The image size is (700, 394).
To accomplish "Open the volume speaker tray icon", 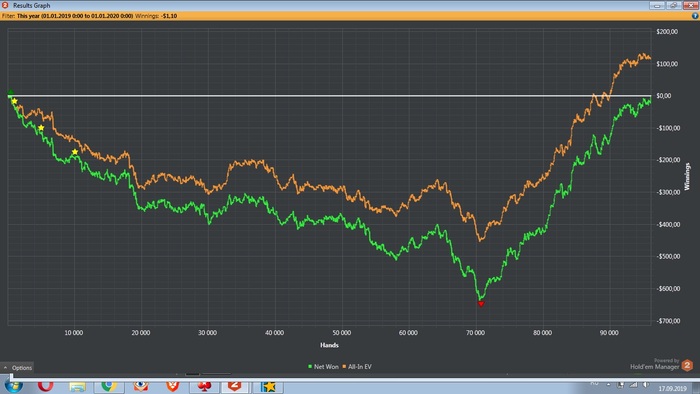I will 646,385.
